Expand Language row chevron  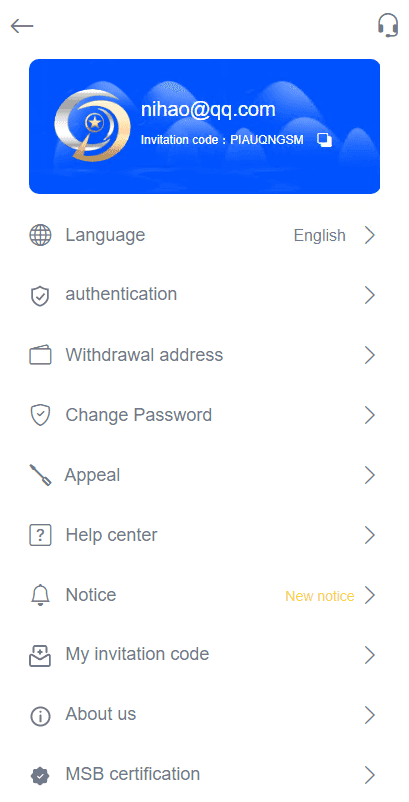click(370, 236)
